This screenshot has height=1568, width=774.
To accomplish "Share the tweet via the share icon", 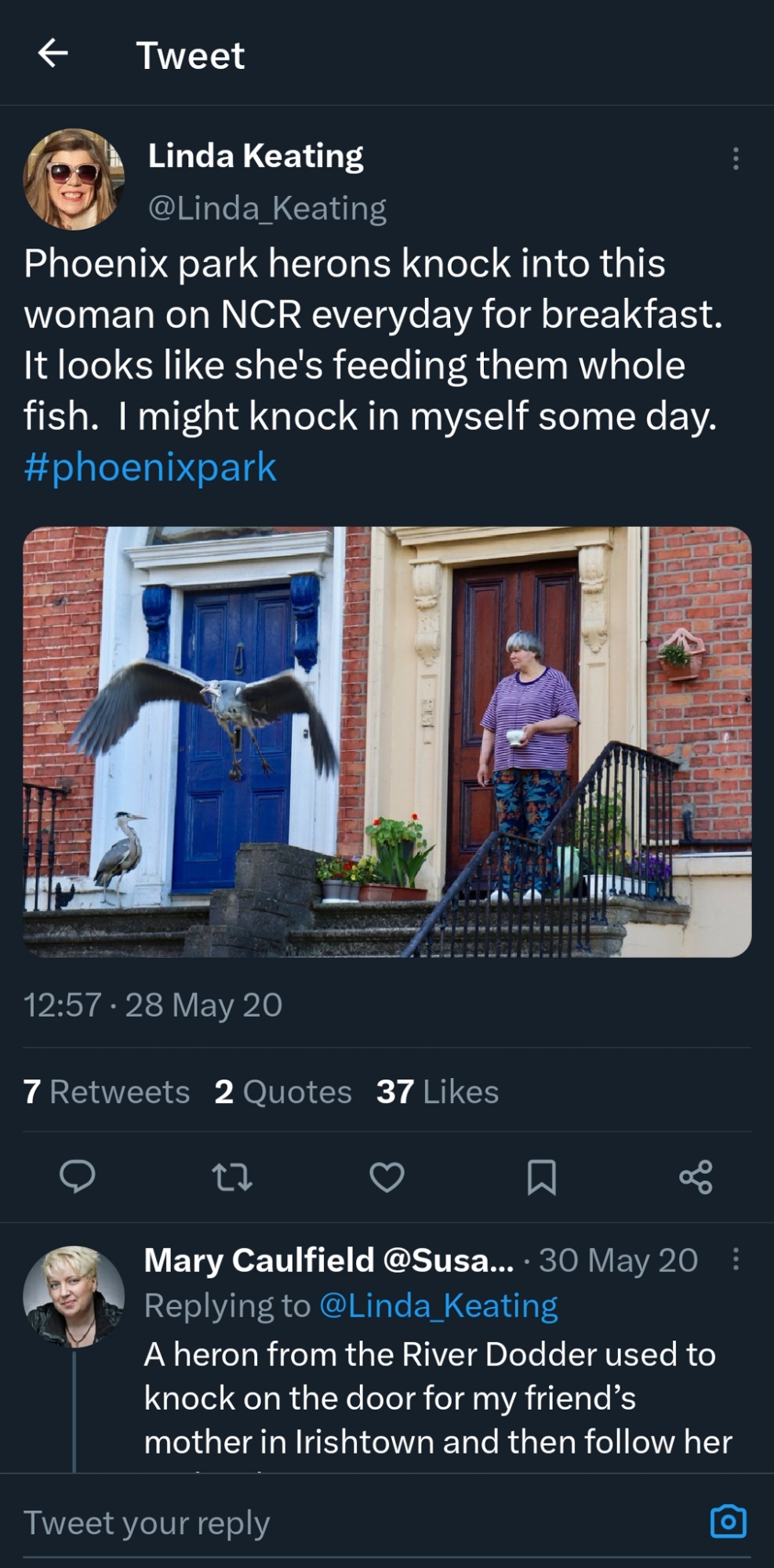I will pyautogui.click(x=696, y=1176).
